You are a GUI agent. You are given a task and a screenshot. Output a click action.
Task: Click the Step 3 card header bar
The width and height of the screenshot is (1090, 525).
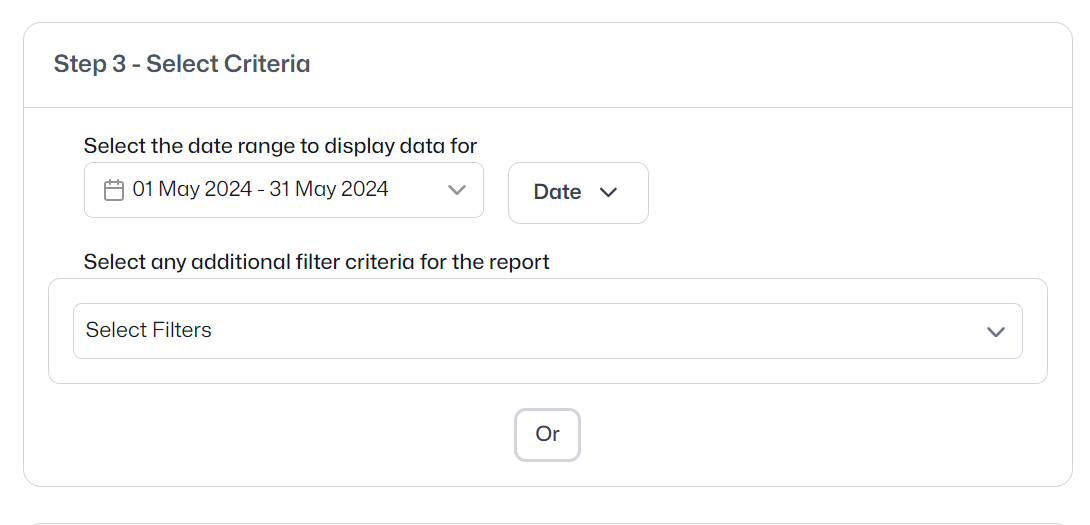coord(548,65)
